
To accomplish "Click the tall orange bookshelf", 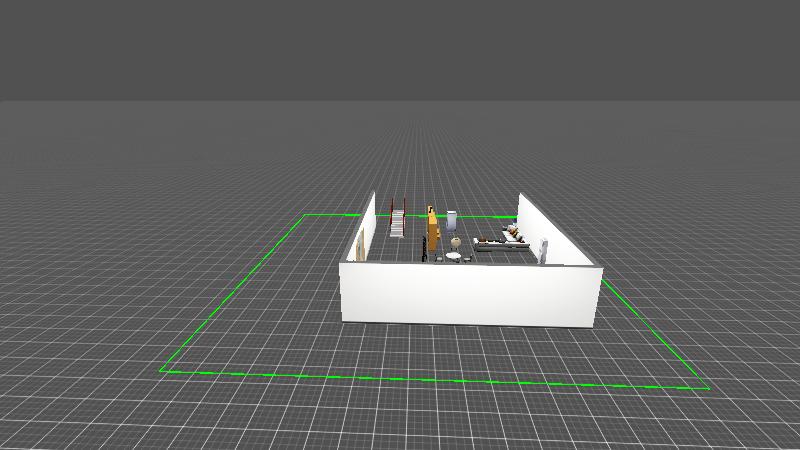I will [432, 230].
